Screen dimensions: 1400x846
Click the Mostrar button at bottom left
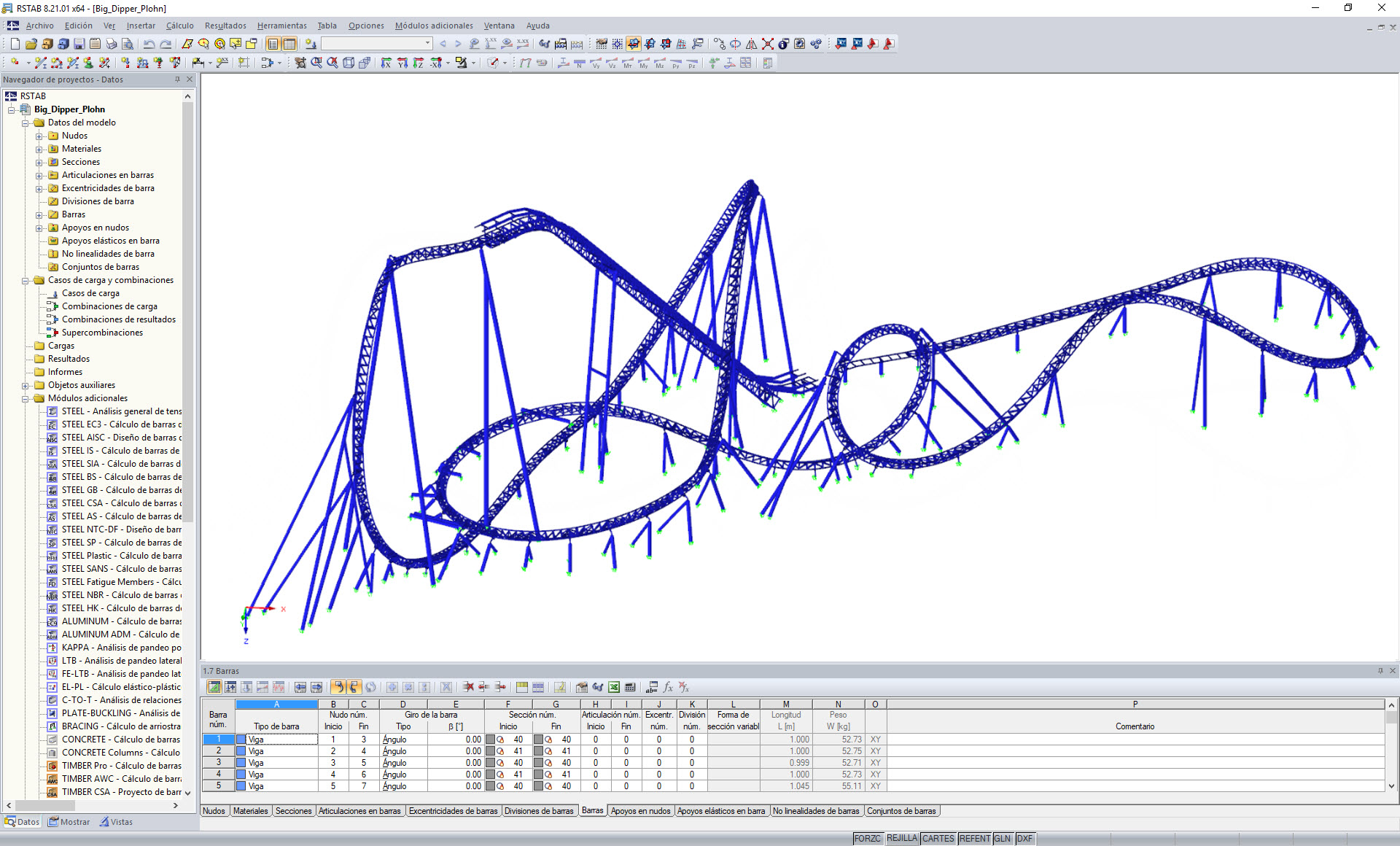(x=69, y=821)
